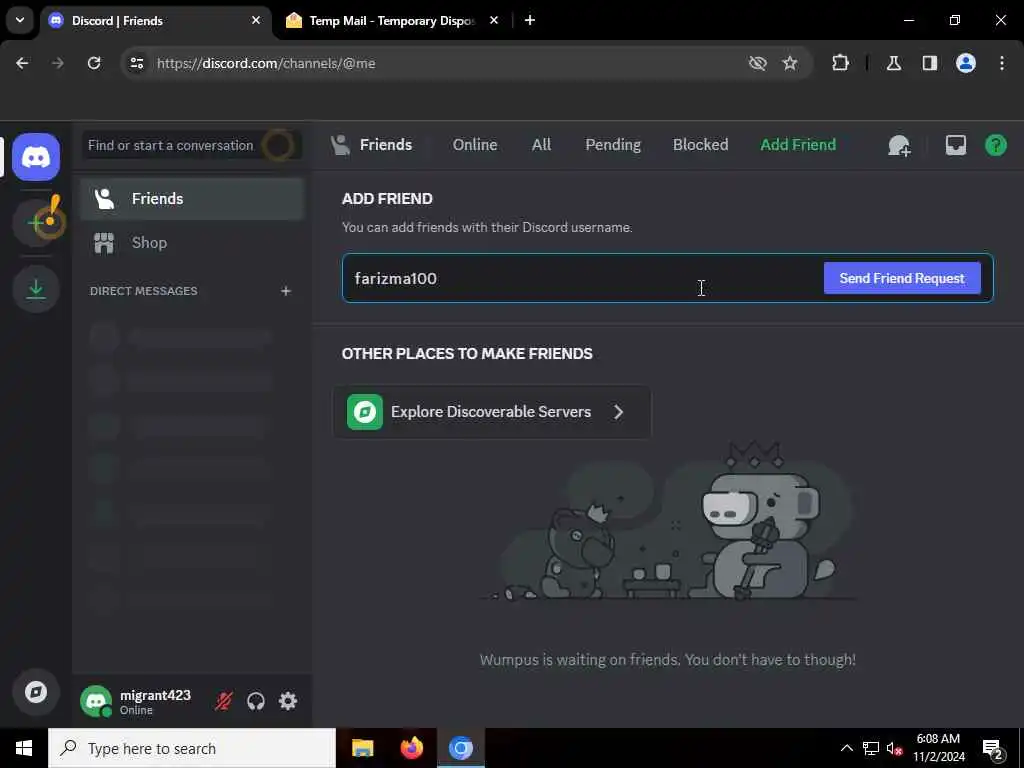Close the Discord browser tab
The height and width of the screenshot is (768, 1024).
(255, 21)
